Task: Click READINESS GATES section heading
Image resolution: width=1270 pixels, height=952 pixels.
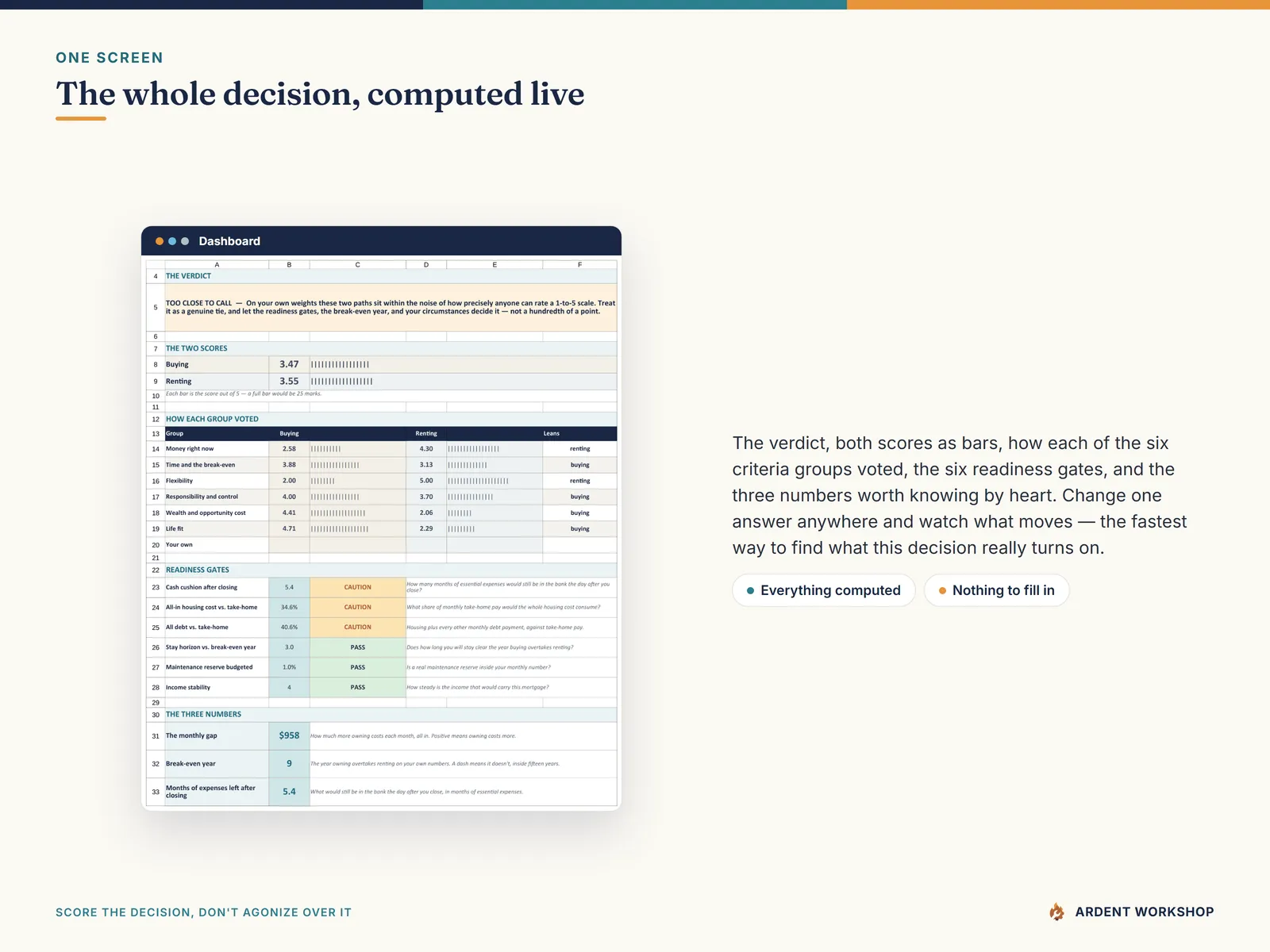Action: click(198, 570)
